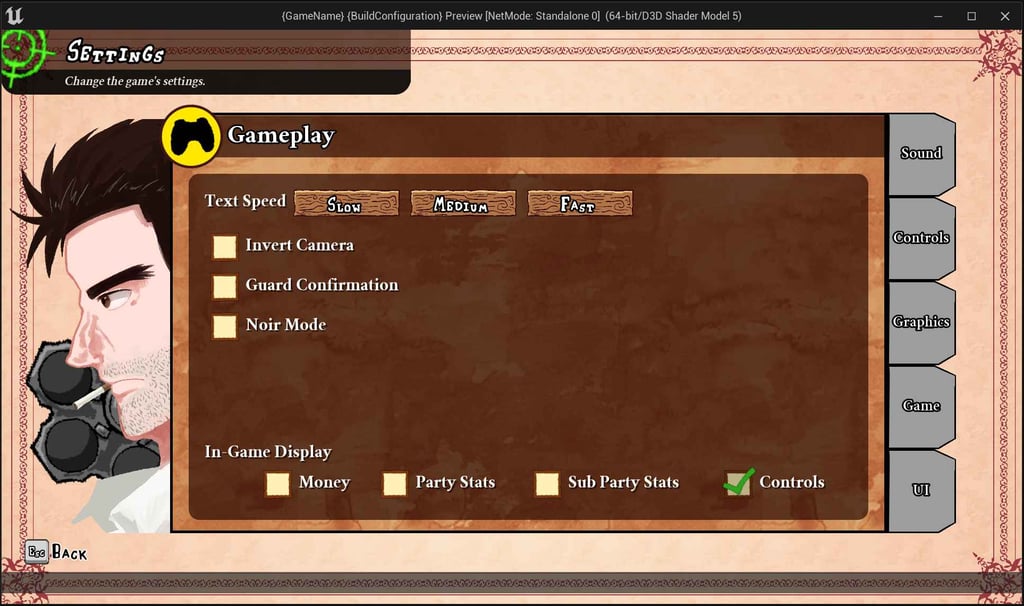Go Back to the previous menu

pyautogui.click(x=69, y=553)
